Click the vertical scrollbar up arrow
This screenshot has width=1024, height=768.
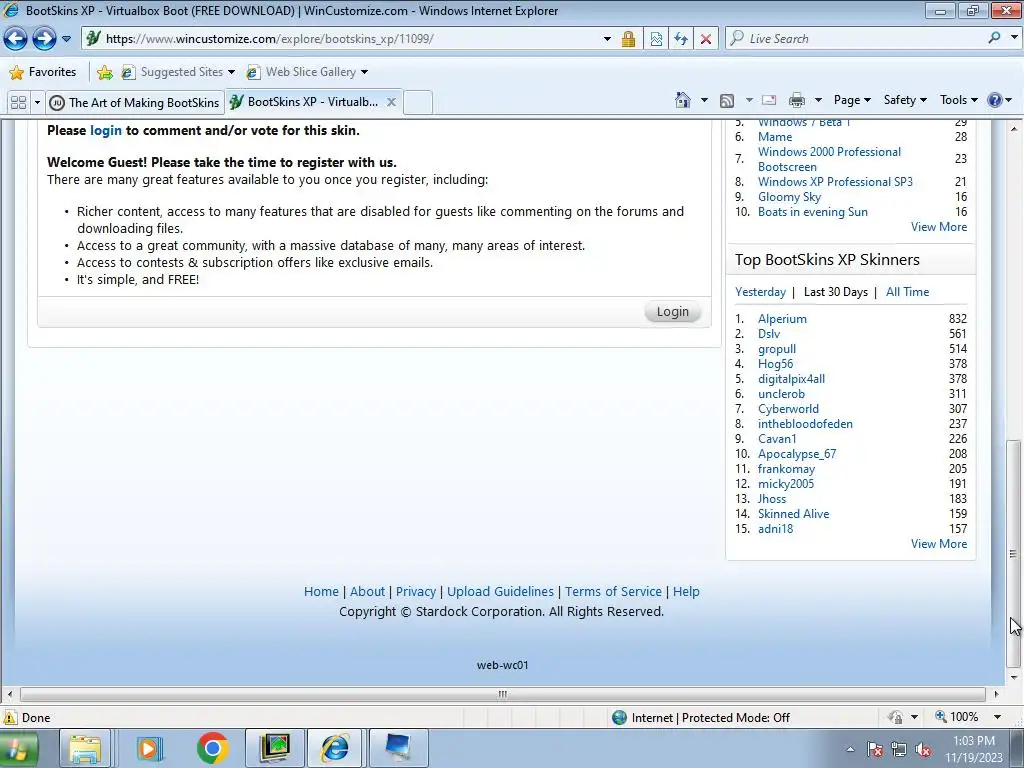1014,129
